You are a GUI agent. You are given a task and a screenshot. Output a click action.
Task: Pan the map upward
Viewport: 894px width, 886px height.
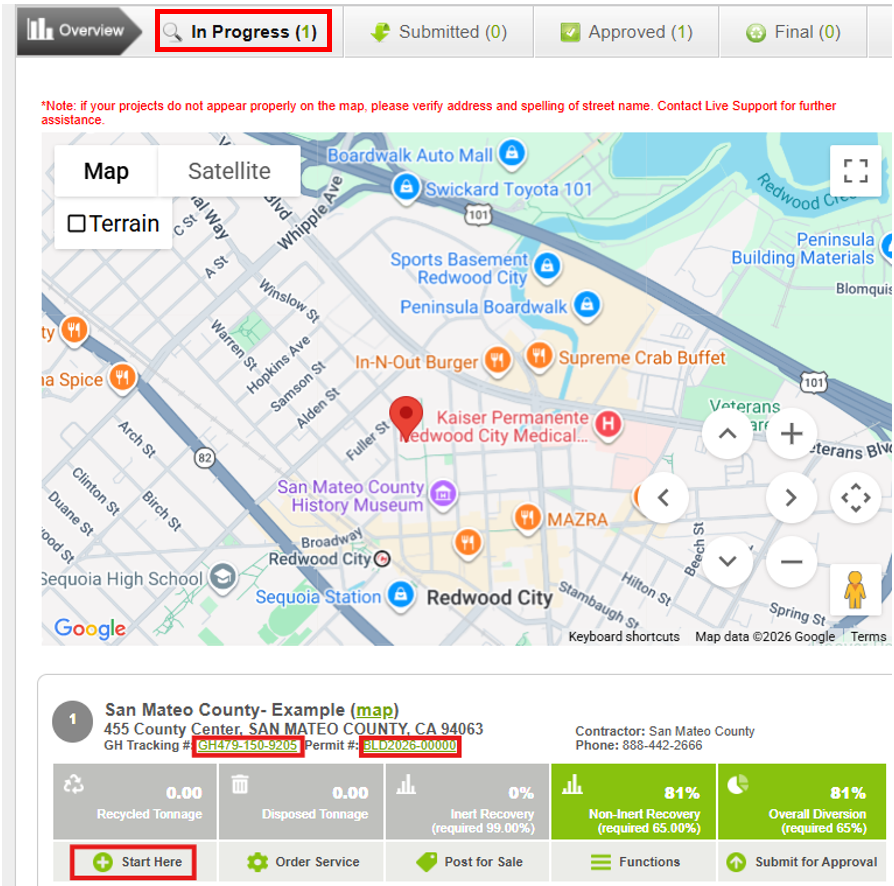(x=727, y=434)
